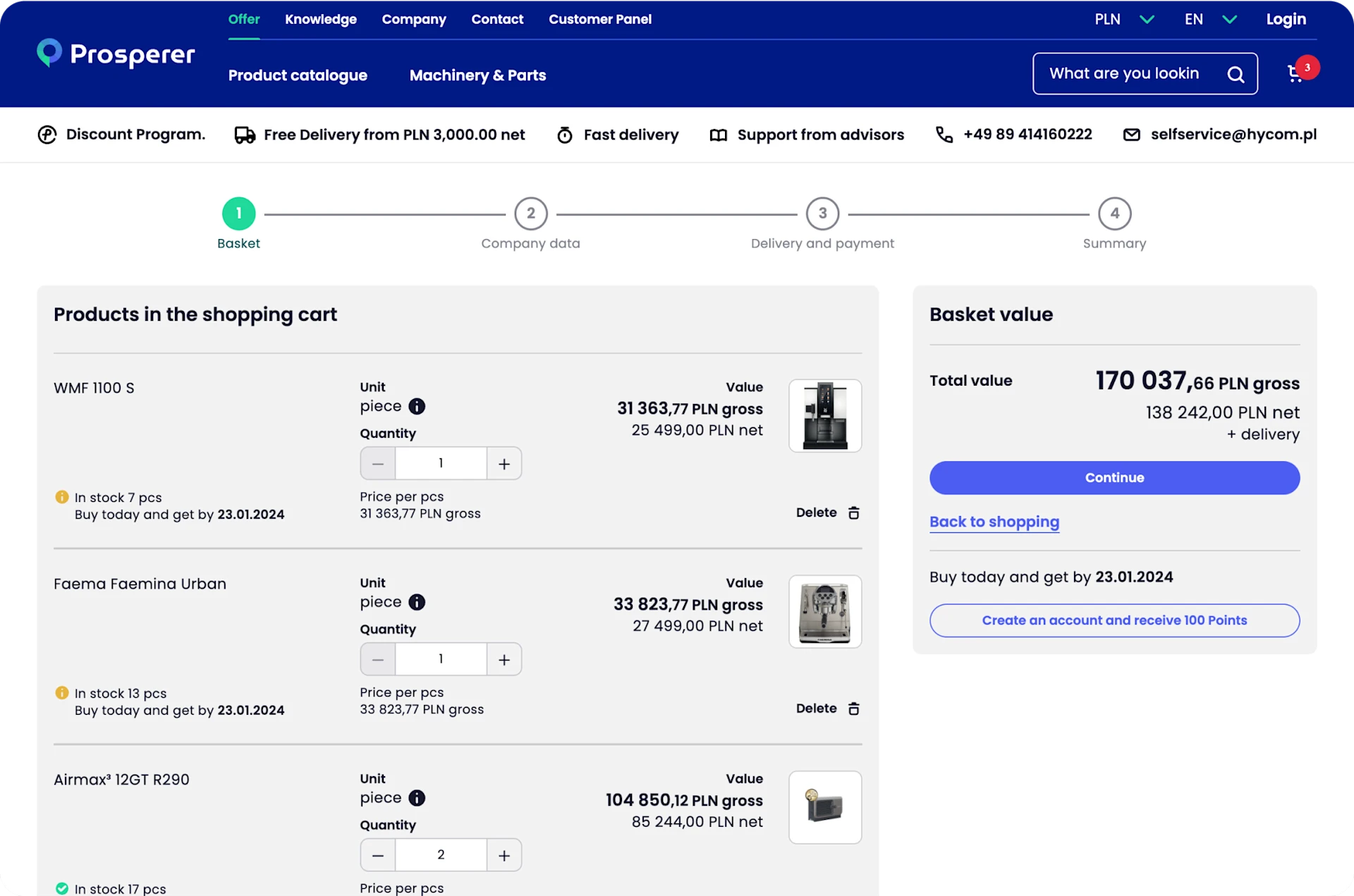The height and width of the screenshot is (896, 1354).
Task: Open the shopping cart icon
Action: (x=1296, y=73)
